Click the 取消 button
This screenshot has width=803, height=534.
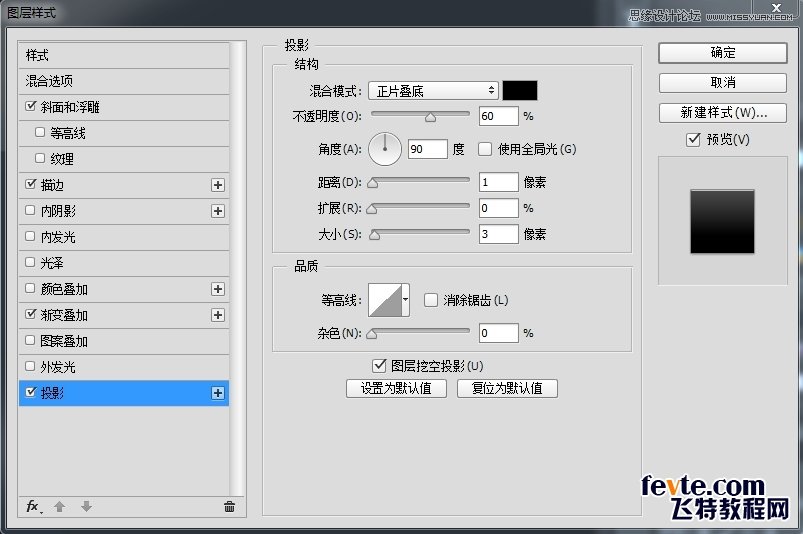click(723, 82)
